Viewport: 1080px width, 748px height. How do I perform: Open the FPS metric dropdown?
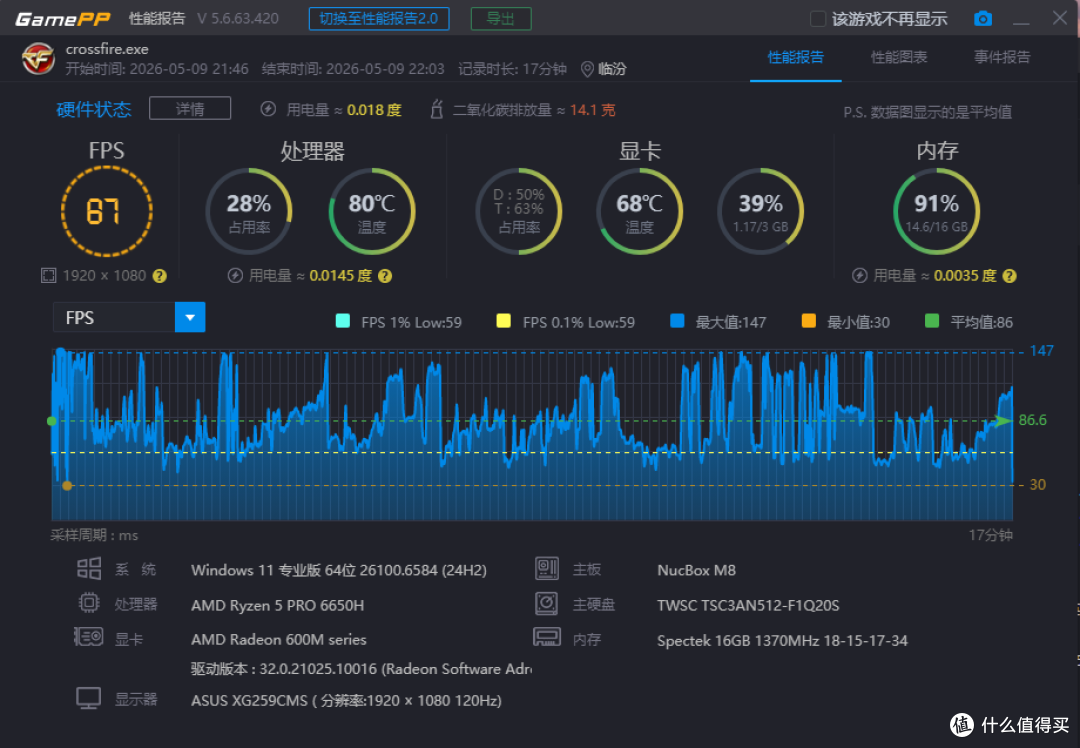pyautogui.click(x=190, y=318)
